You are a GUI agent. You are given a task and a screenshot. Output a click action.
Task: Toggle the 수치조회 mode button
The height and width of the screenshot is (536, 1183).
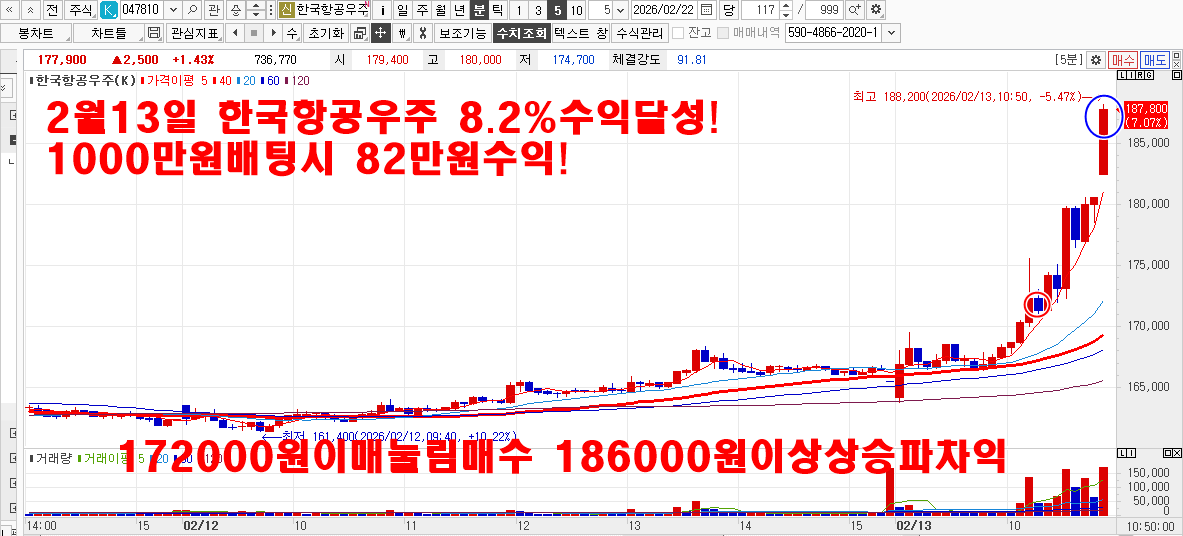[522, 33]
